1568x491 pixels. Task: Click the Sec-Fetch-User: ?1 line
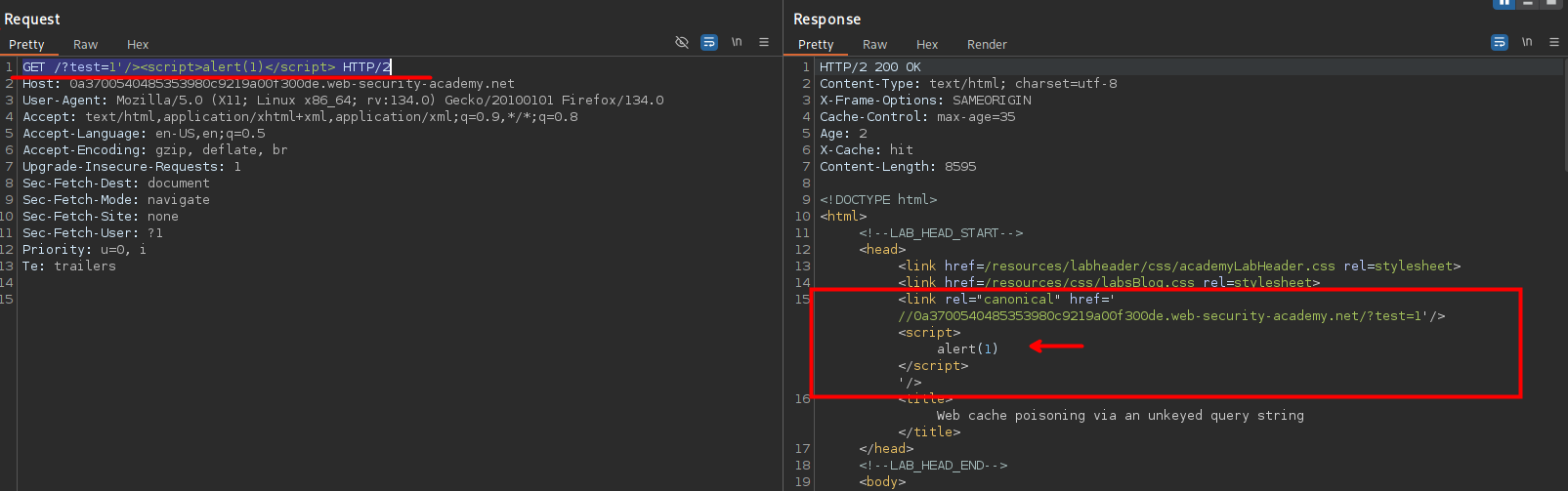(93, 233)
